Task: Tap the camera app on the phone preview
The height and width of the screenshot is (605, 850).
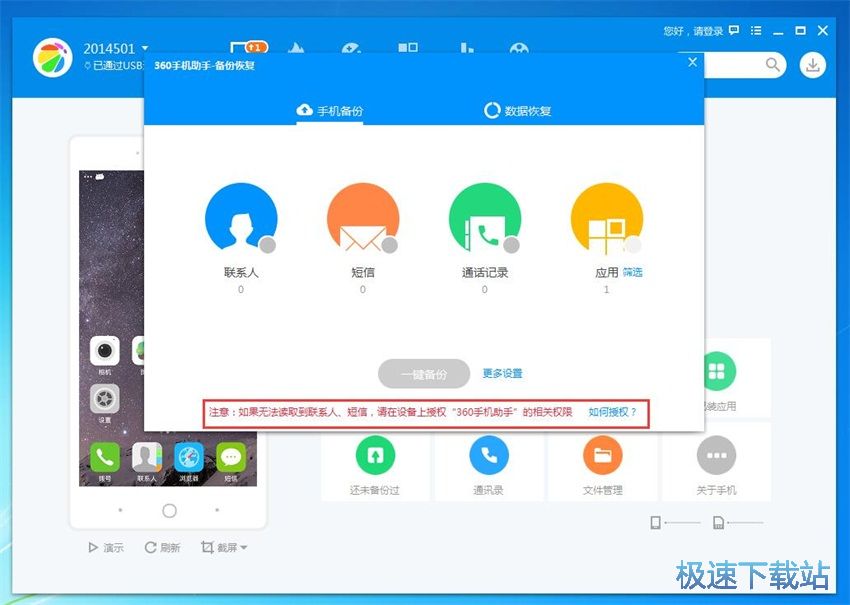Action: (x=105, y=351)
